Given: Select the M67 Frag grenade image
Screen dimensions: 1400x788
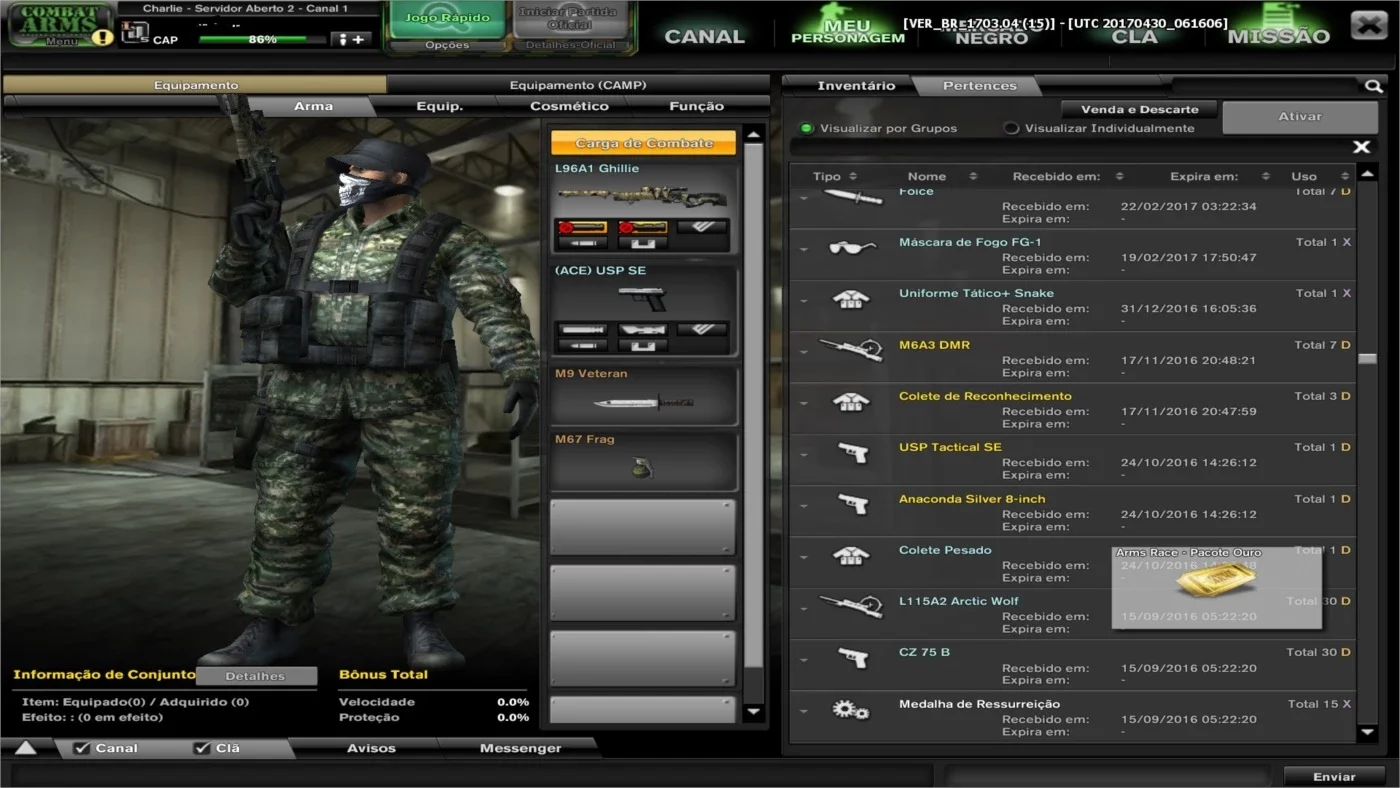Looking at the screenshot, I should (x=643, y=467).
